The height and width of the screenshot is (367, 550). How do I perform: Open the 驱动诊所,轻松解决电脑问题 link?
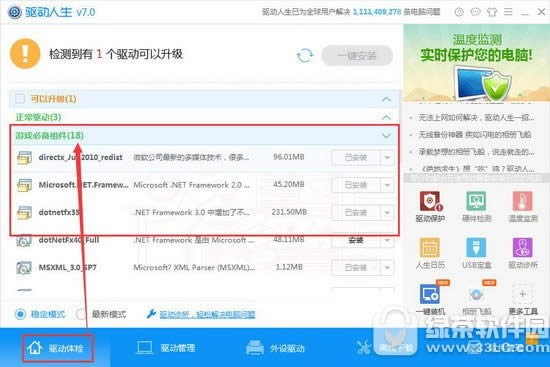coord(207,314)
